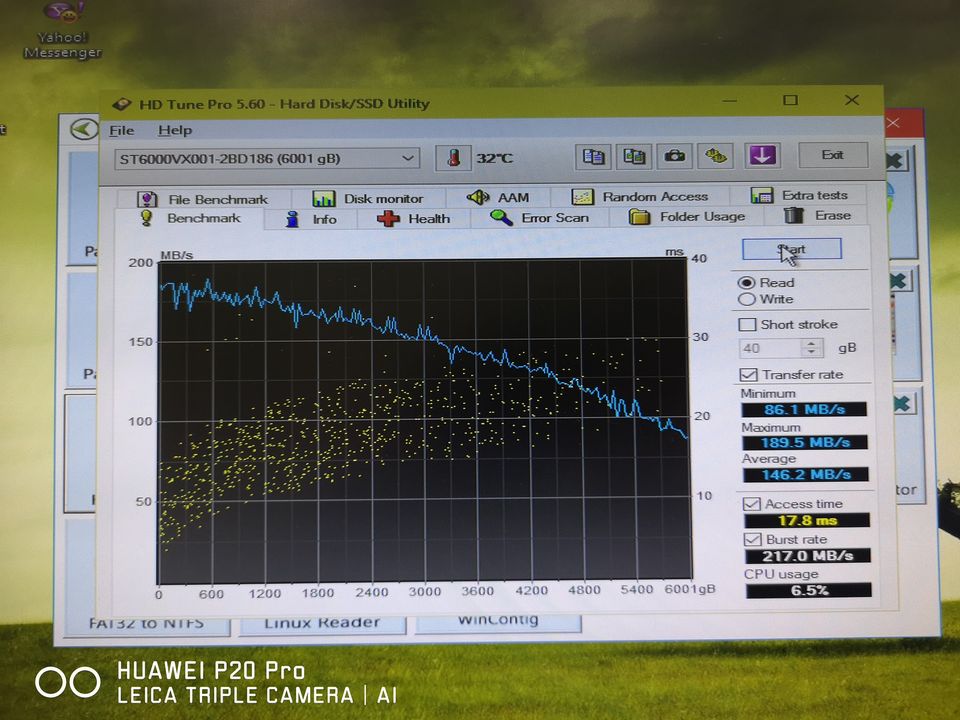This screenshot has width=960, height=720.
Task: Enable the Short stroke checkbox
Action: (x=747, y=324)
